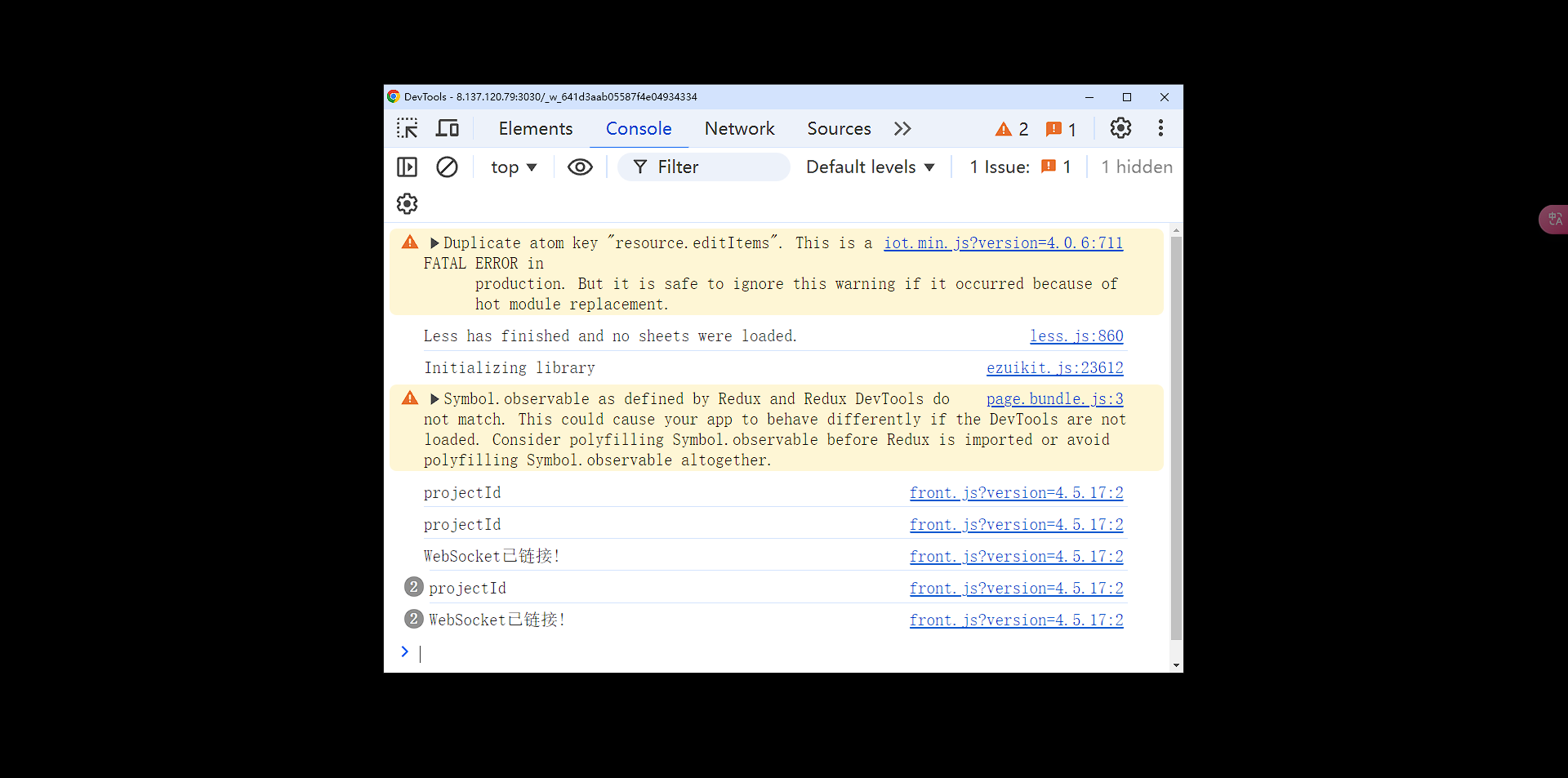
Task: Minimize the DevTools window
Action: tap(1089, 97)
